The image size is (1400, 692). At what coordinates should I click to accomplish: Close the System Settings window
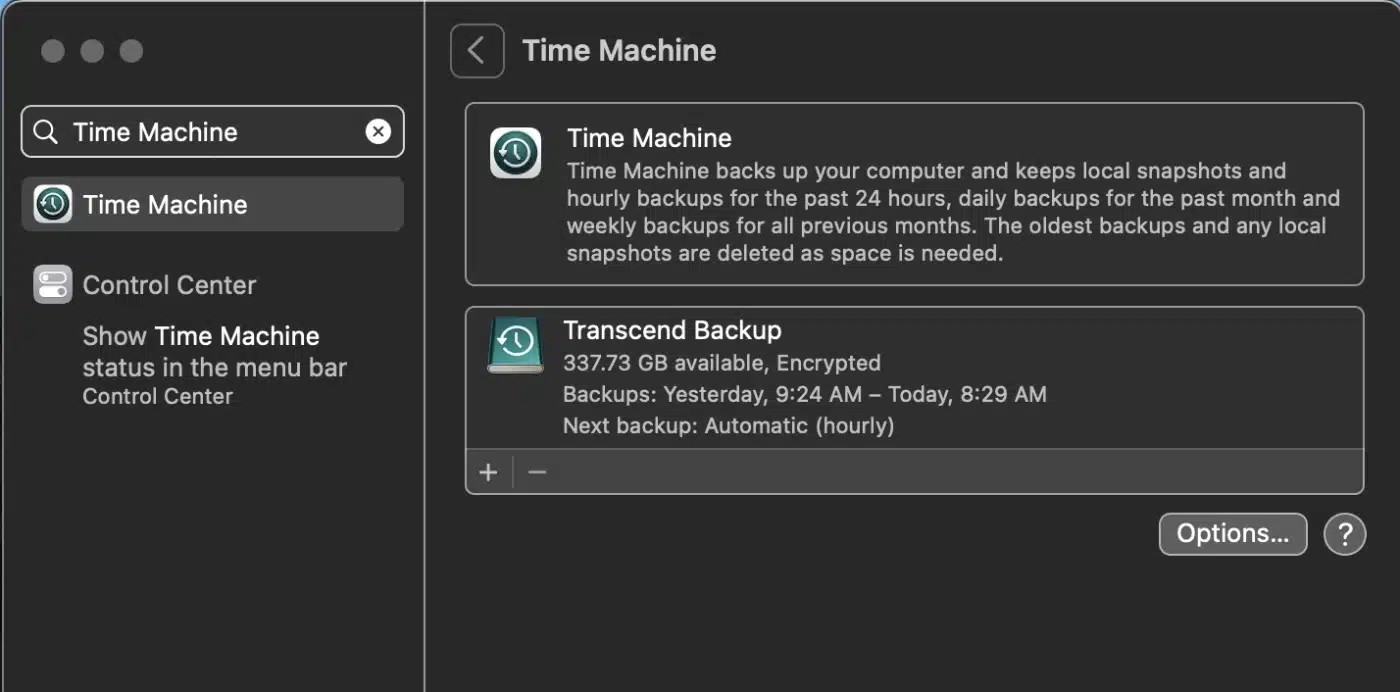tap(53, 51)
